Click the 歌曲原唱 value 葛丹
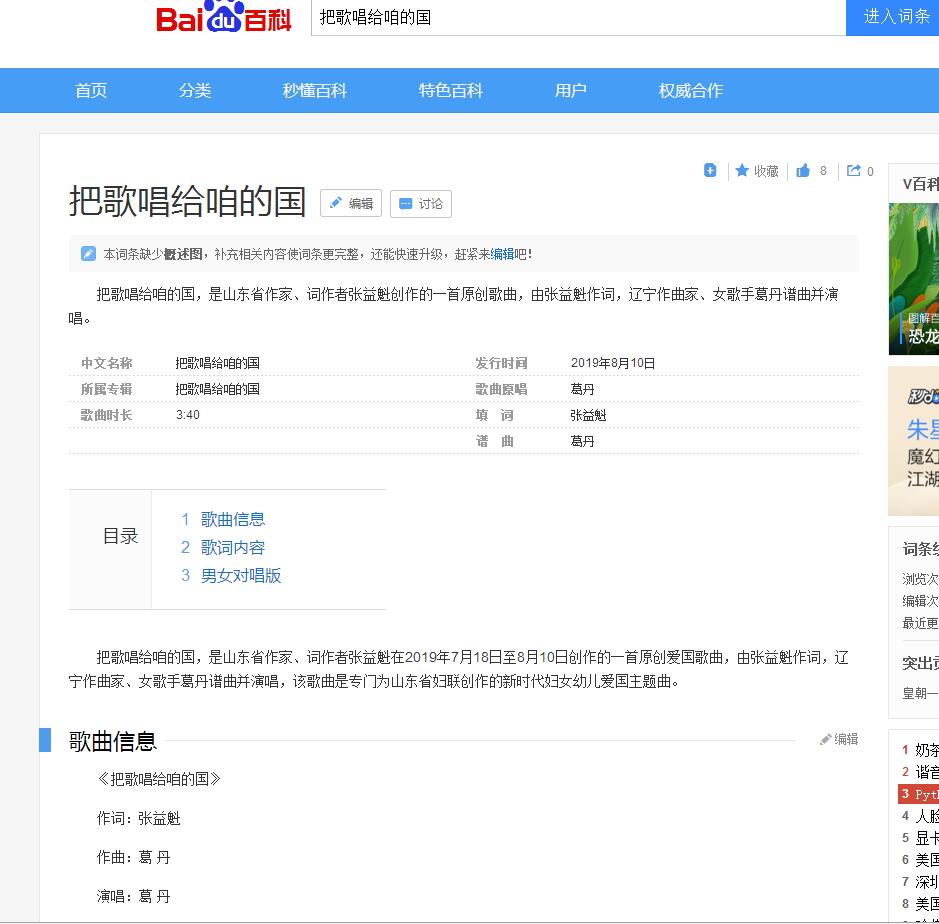 pos(582,389)
